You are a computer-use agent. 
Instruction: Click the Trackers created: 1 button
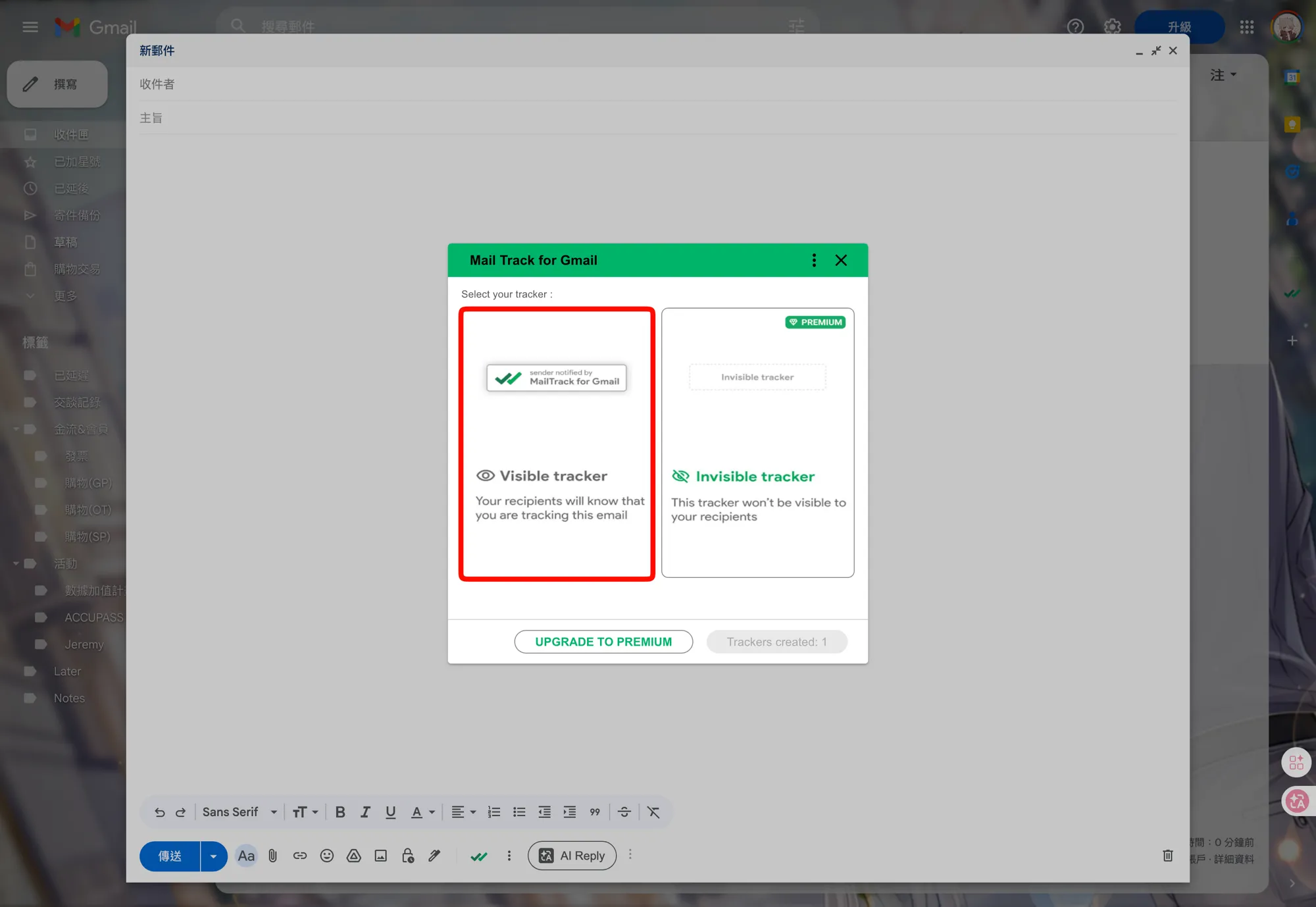(x=777, y=642)
